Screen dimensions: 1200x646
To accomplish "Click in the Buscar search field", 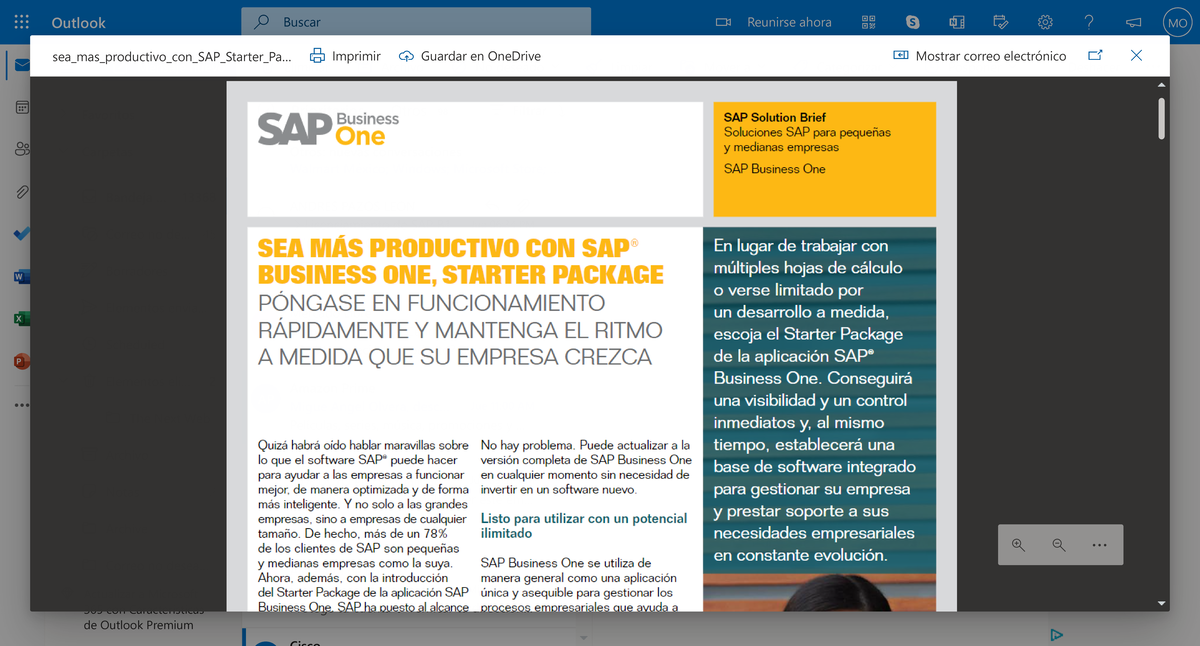I will point(417,21).
